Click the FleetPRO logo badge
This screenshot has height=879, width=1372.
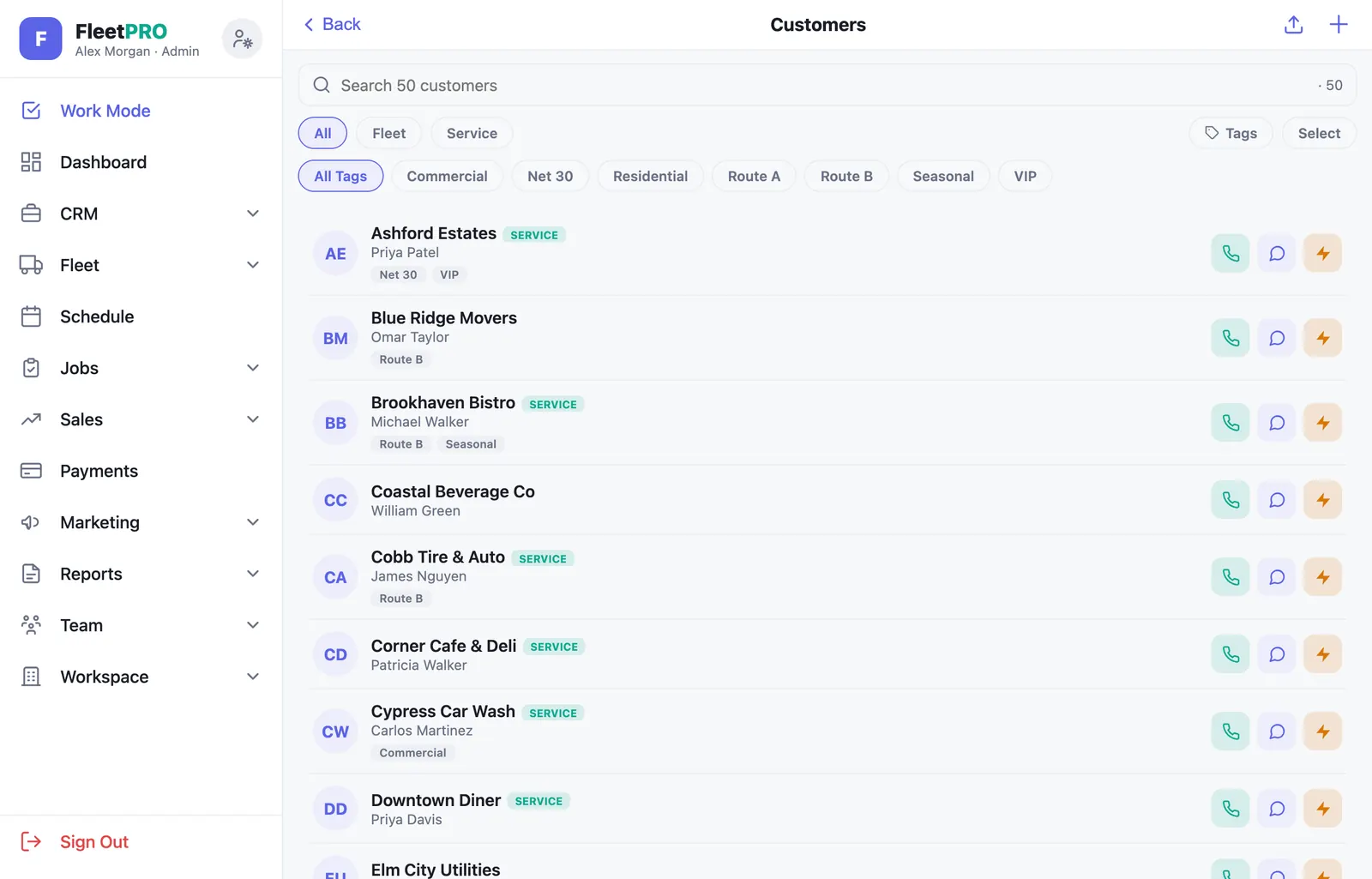pyautogui.click(x=40, y=39)
